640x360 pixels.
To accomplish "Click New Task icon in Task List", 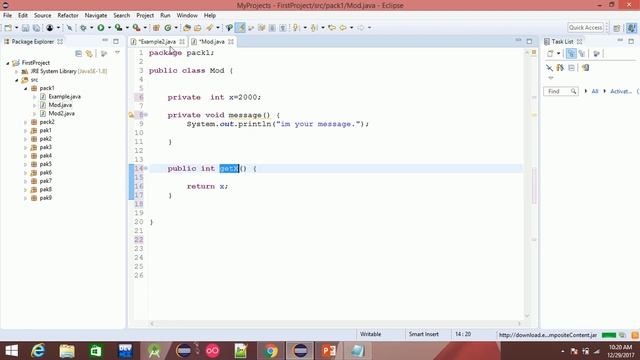I will coord(550,53).
